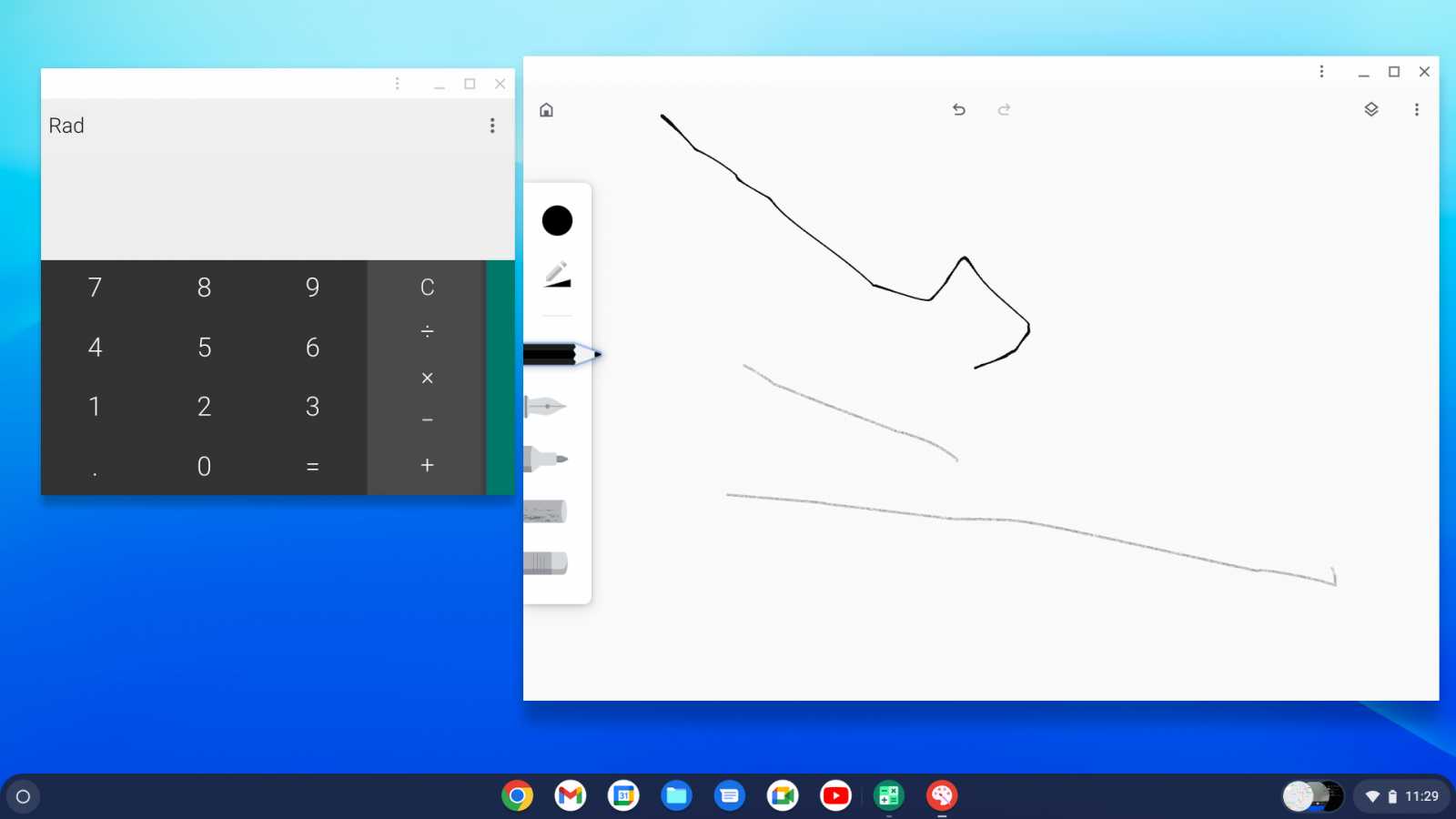
Task: Clear the calculator with C
Action: pyautogui.click(x=427, y=288)
